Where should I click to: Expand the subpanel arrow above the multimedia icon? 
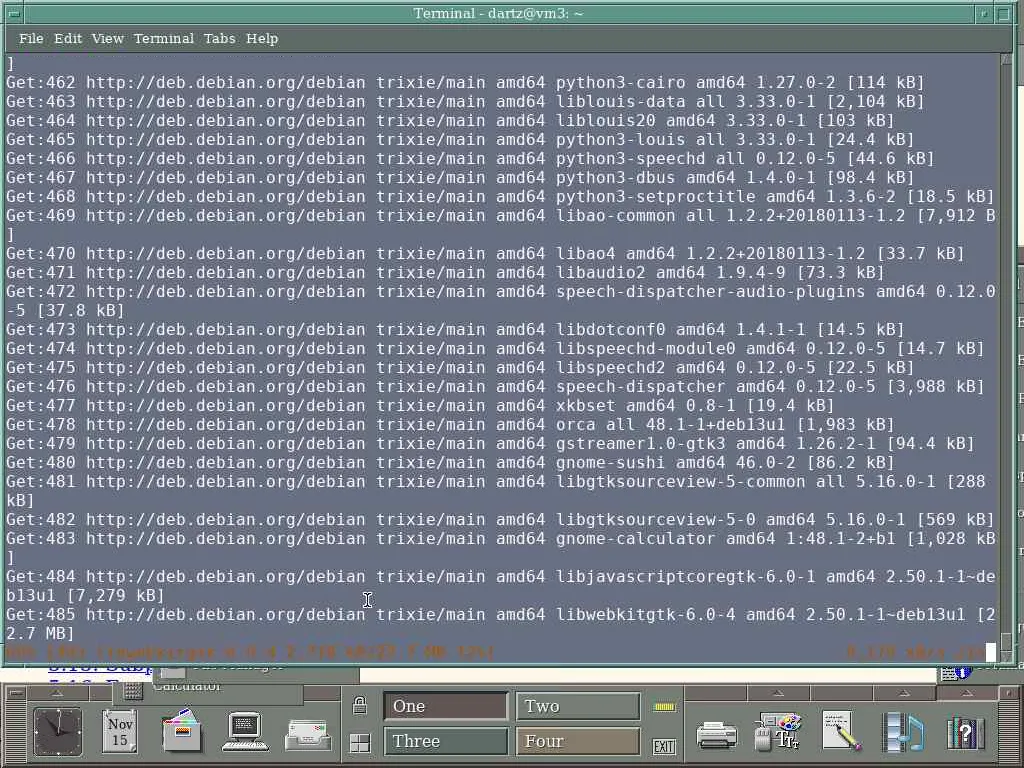click(904, 693)
